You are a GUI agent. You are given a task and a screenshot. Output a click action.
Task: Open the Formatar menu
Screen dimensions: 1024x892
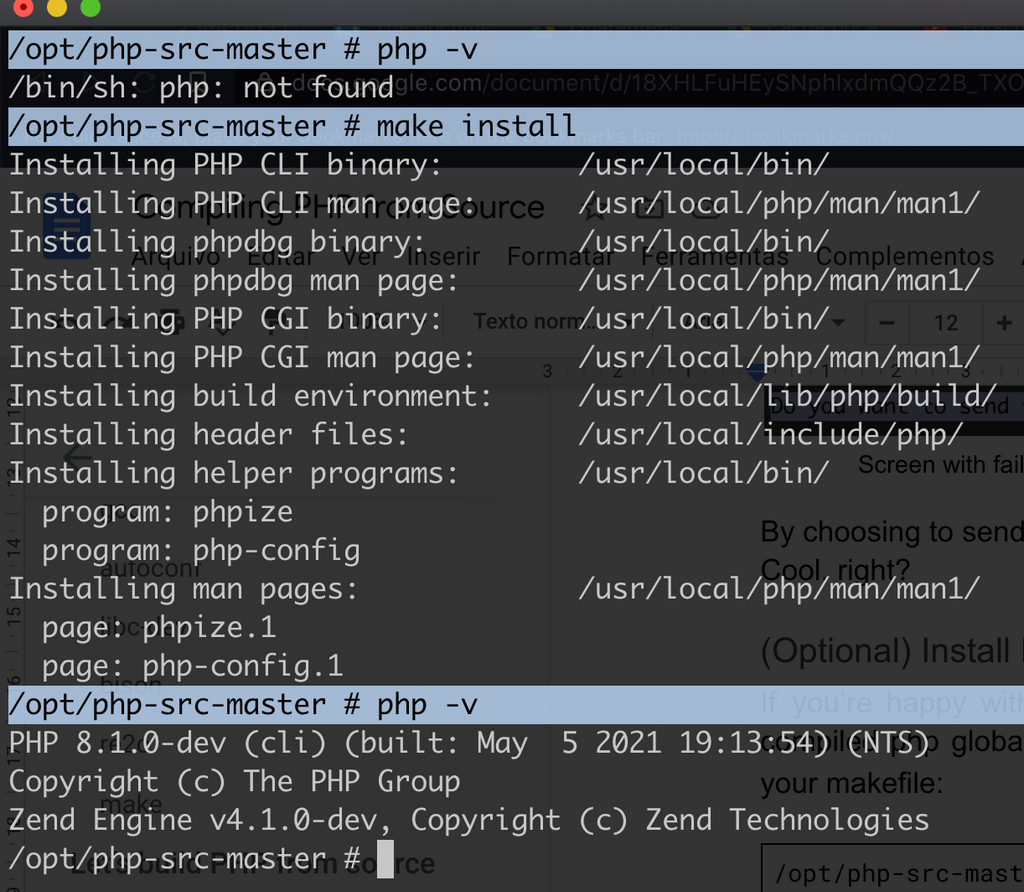(560, 257)
